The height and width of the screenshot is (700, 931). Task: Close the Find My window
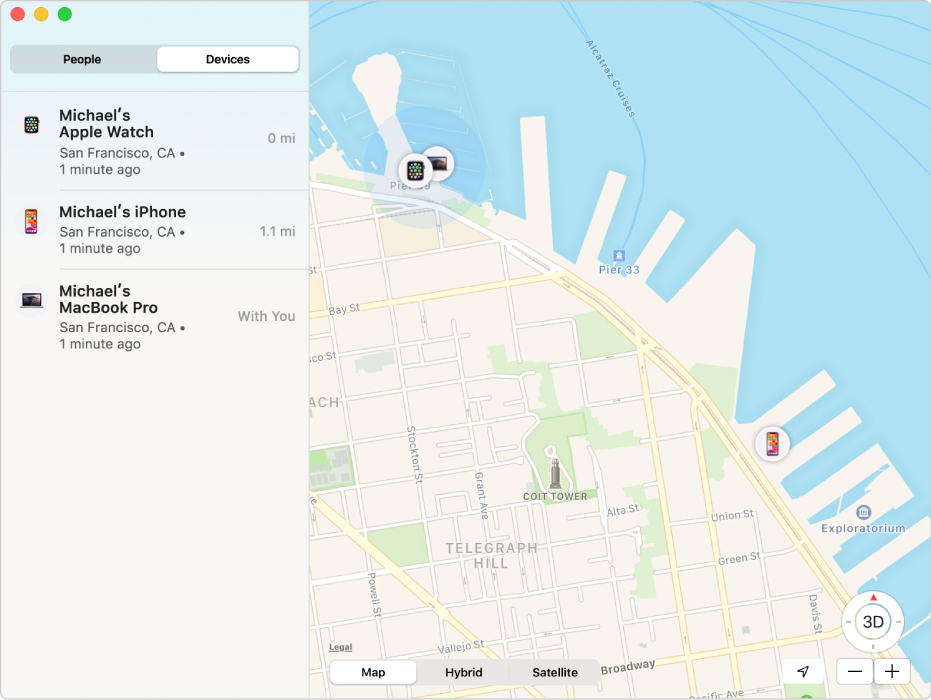tap(18, 14)
